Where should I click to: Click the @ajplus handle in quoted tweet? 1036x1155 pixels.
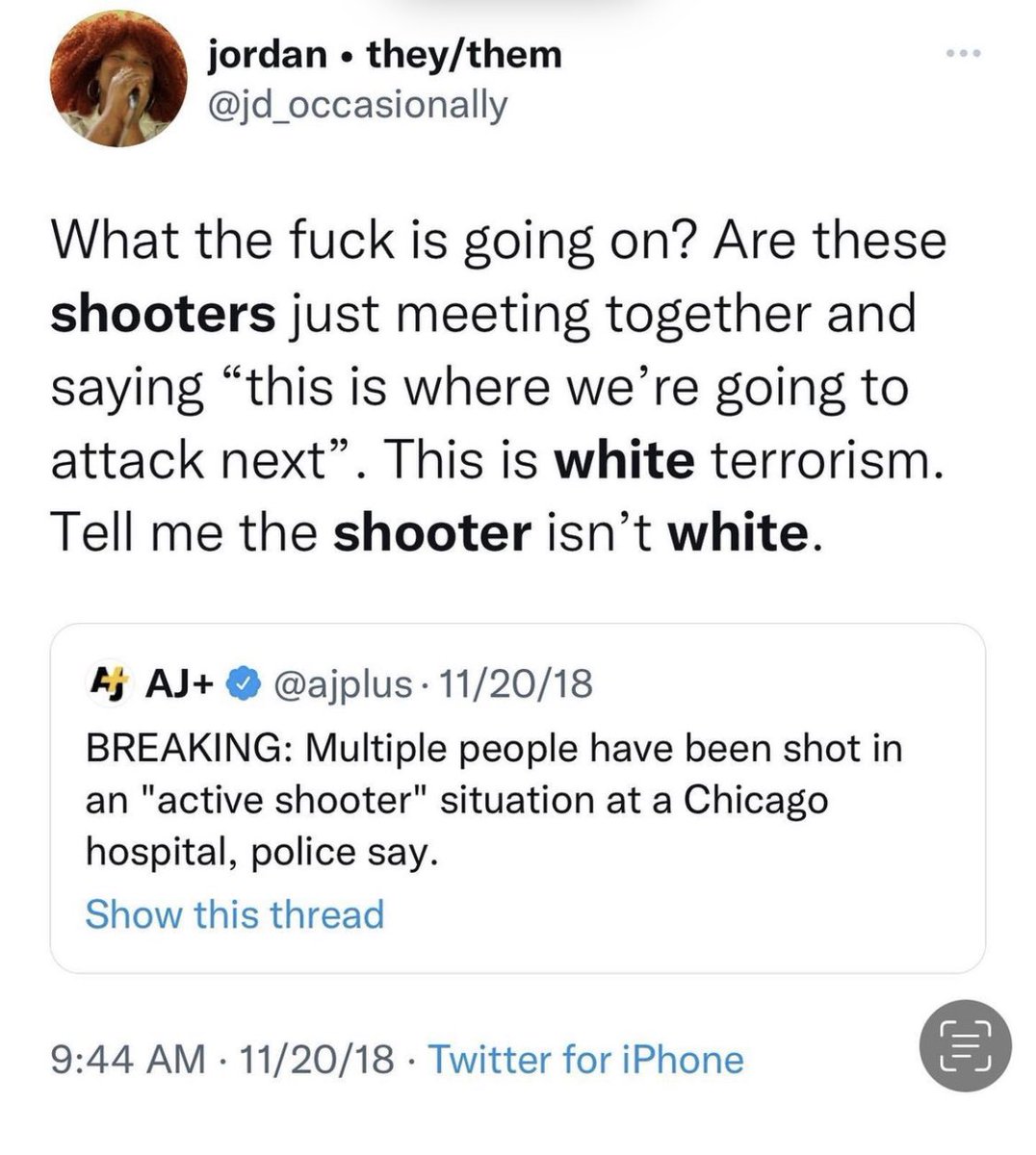(342, 684)
